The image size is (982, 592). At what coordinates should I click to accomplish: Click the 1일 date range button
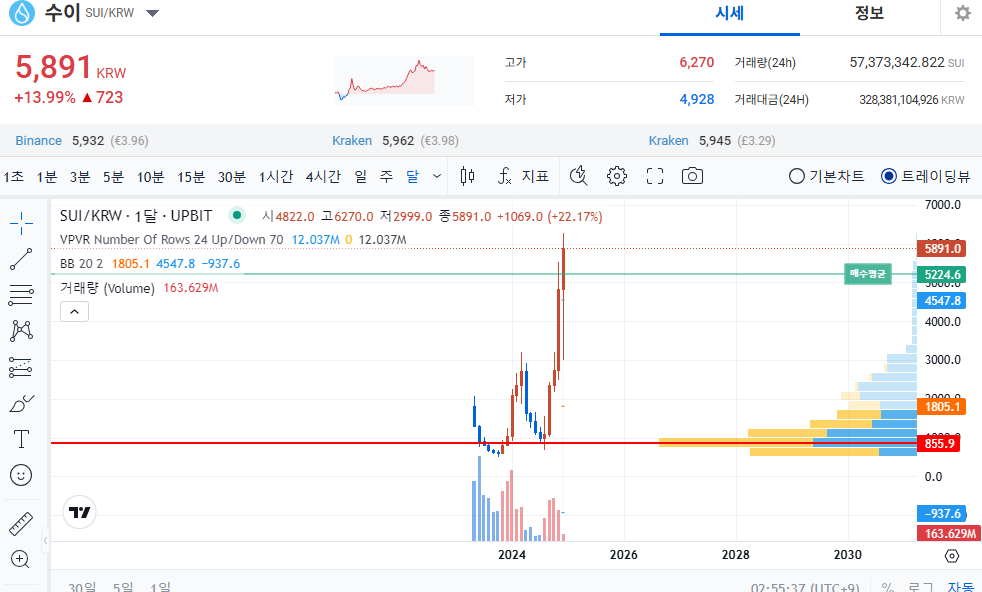pyautogui.click(x=160, y=586)
